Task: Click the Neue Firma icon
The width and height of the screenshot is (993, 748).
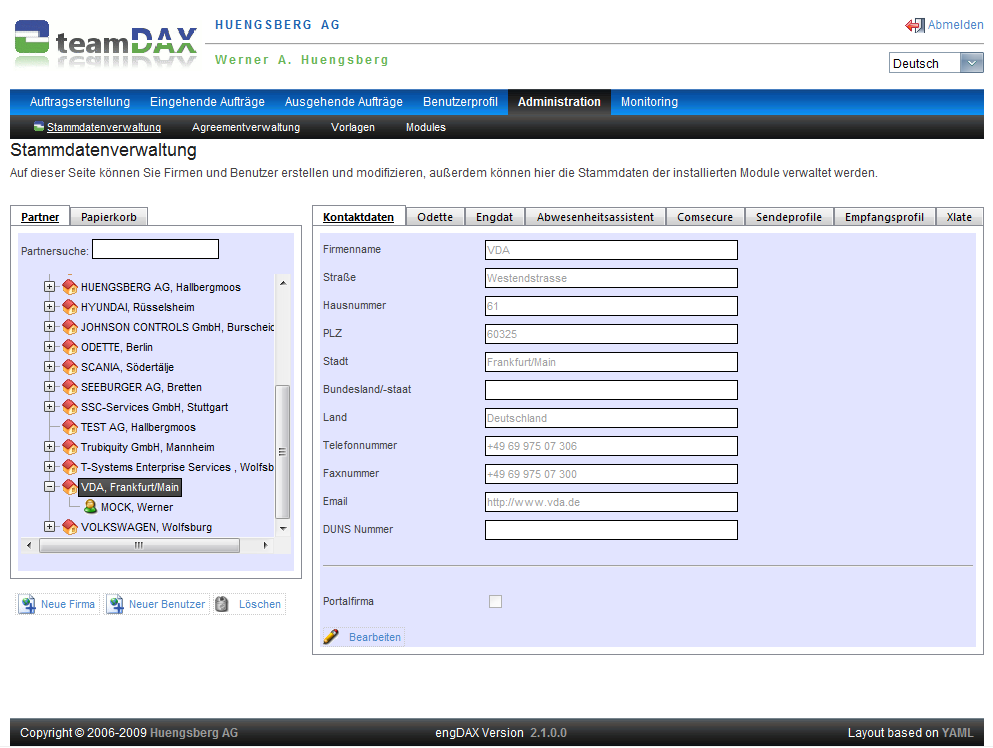Action: coord(27,604)
